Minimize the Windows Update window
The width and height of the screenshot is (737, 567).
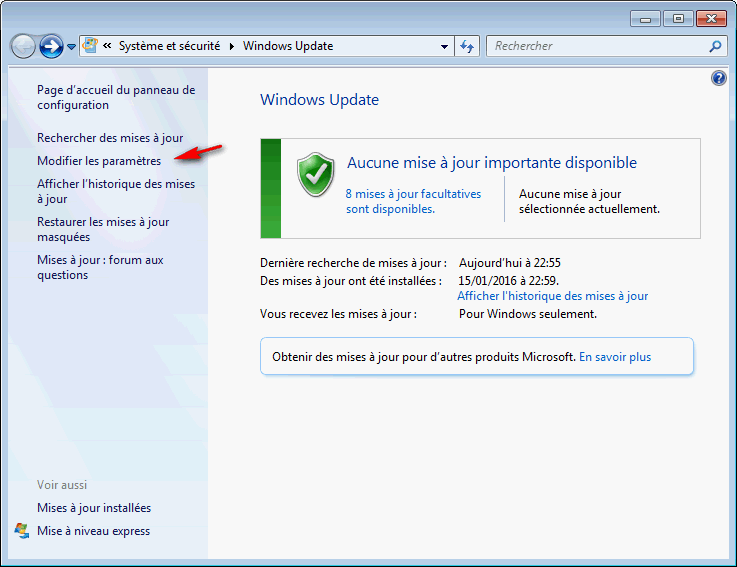[645, 19]
